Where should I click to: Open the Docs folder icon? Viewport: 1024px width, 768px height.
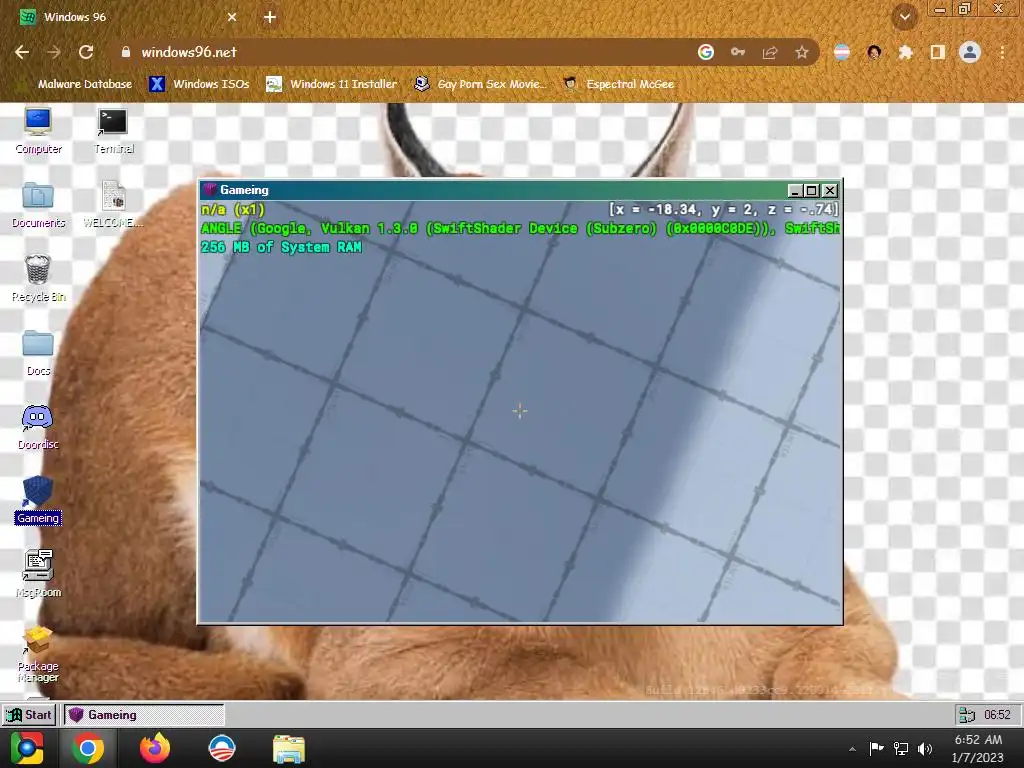pos(38,353)
